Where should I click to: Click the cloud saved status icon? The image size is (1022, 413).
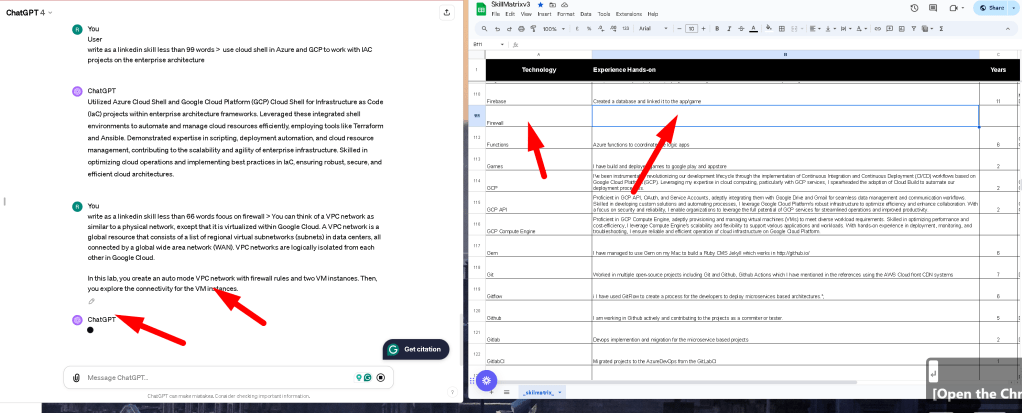564,5
